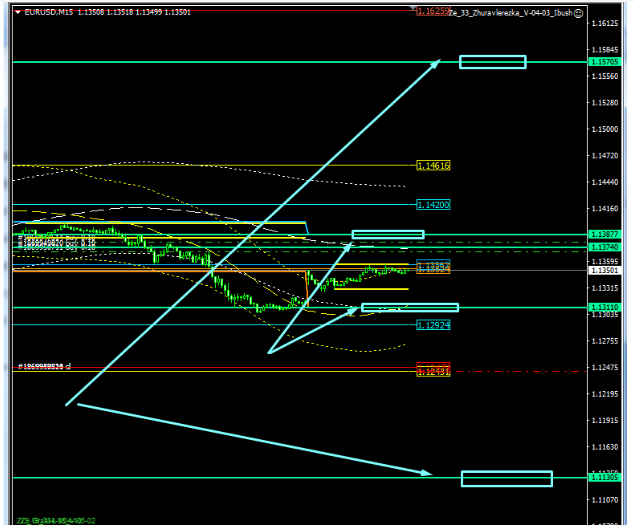Select the yellow 1.14616 level label
Viewport: 634px width, 528px height.
click(433, 166)
